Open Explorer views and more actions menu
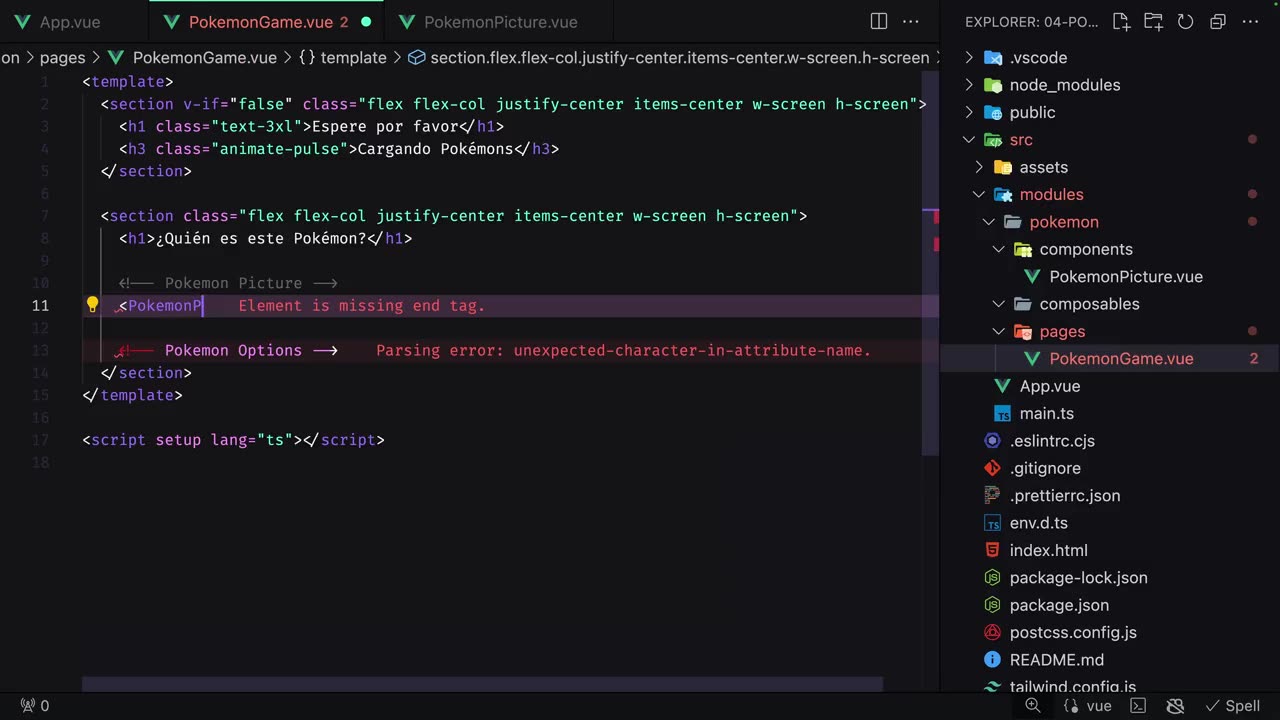The image size is (1280, 720). pos(1249,22)
